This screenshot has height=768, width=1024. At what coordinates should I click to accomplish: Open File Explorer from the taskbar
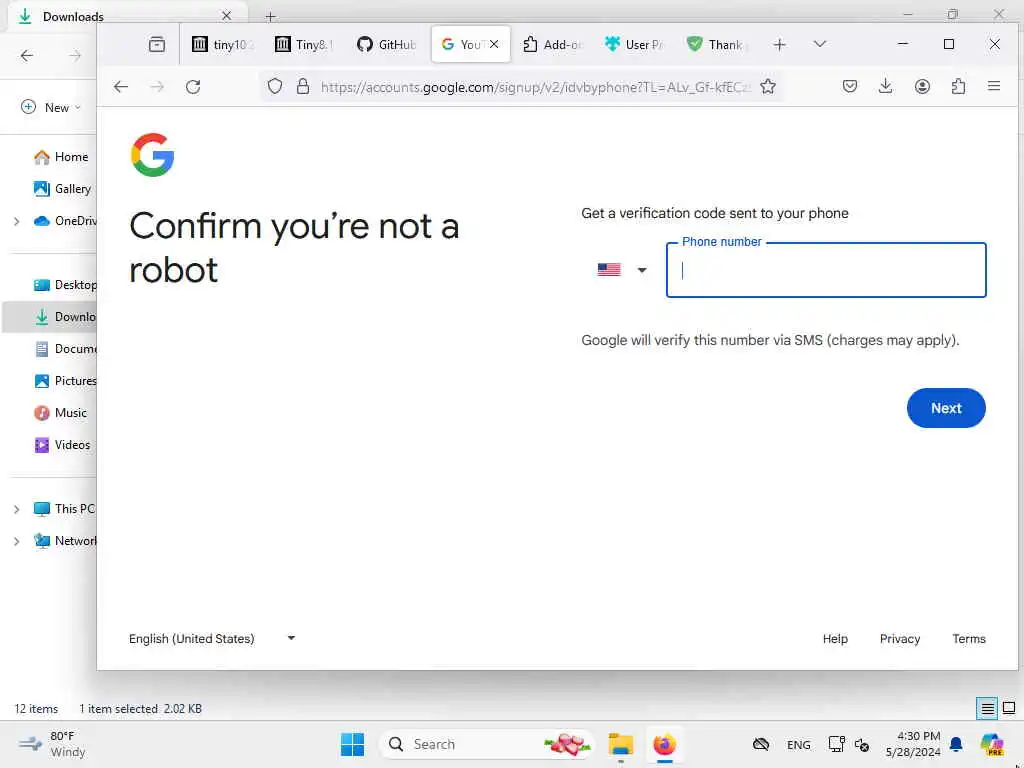tap(620, 744)
